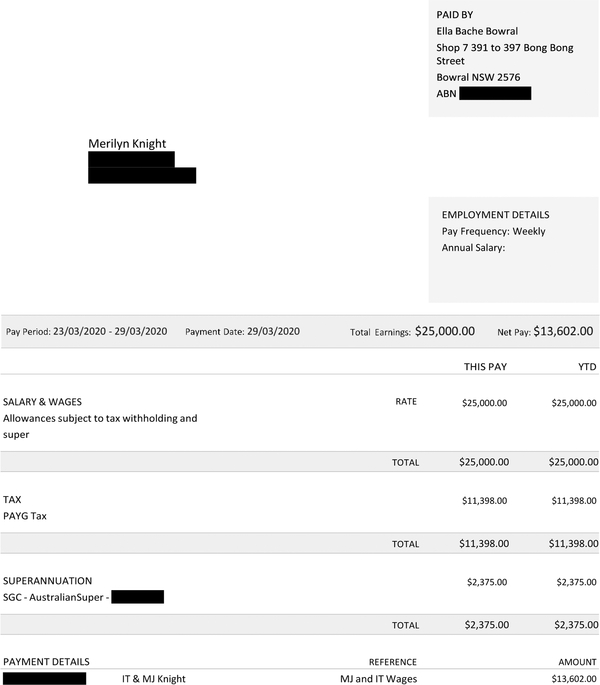Click the employee name Merilyn Knight
Viewport: 600px width, 685px height.
click(x=127, y=144)
